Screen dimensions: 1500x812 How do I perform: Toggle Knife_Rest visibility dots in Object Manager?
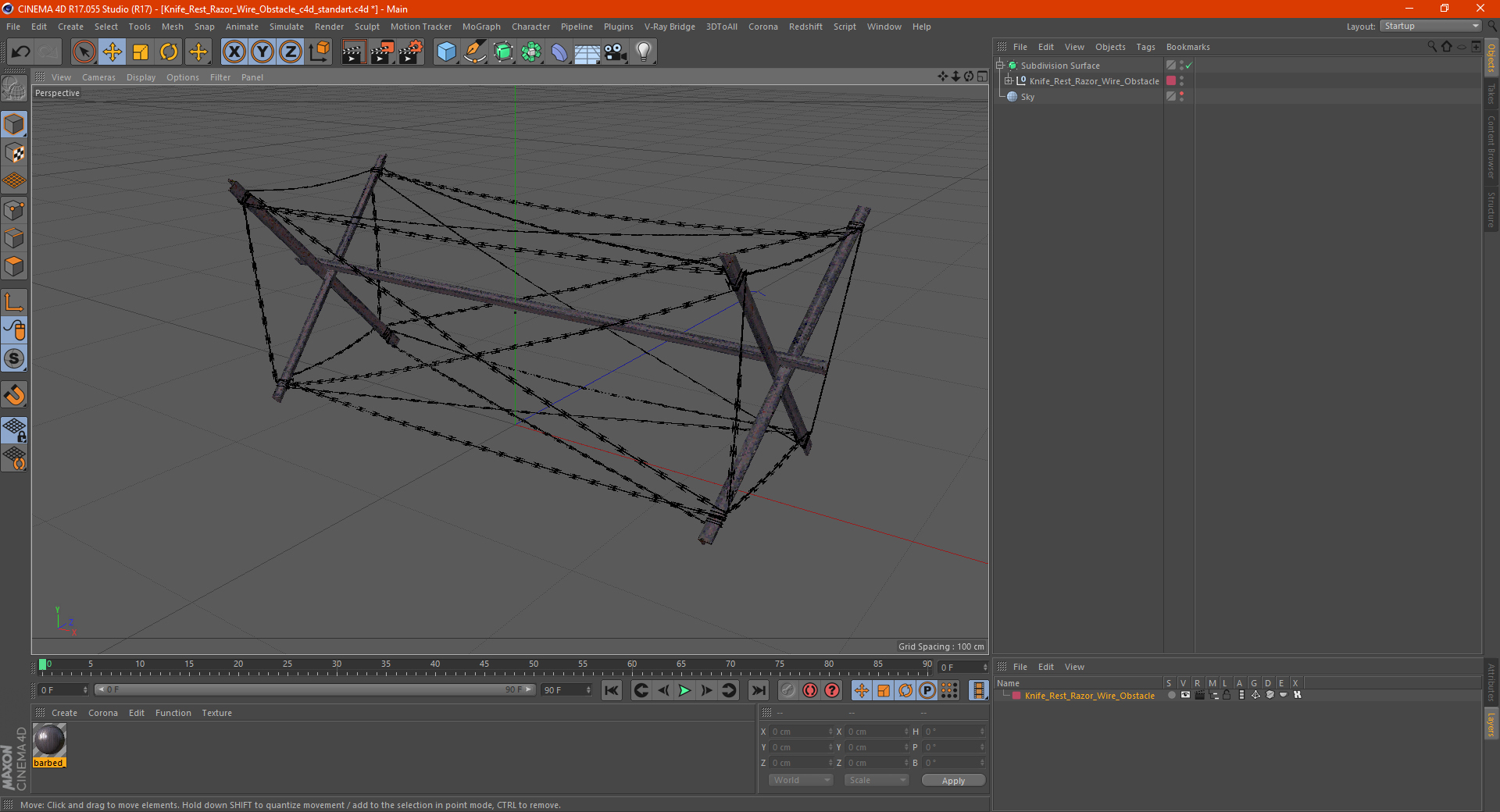pyautogui.click(x=1181, y=81)
